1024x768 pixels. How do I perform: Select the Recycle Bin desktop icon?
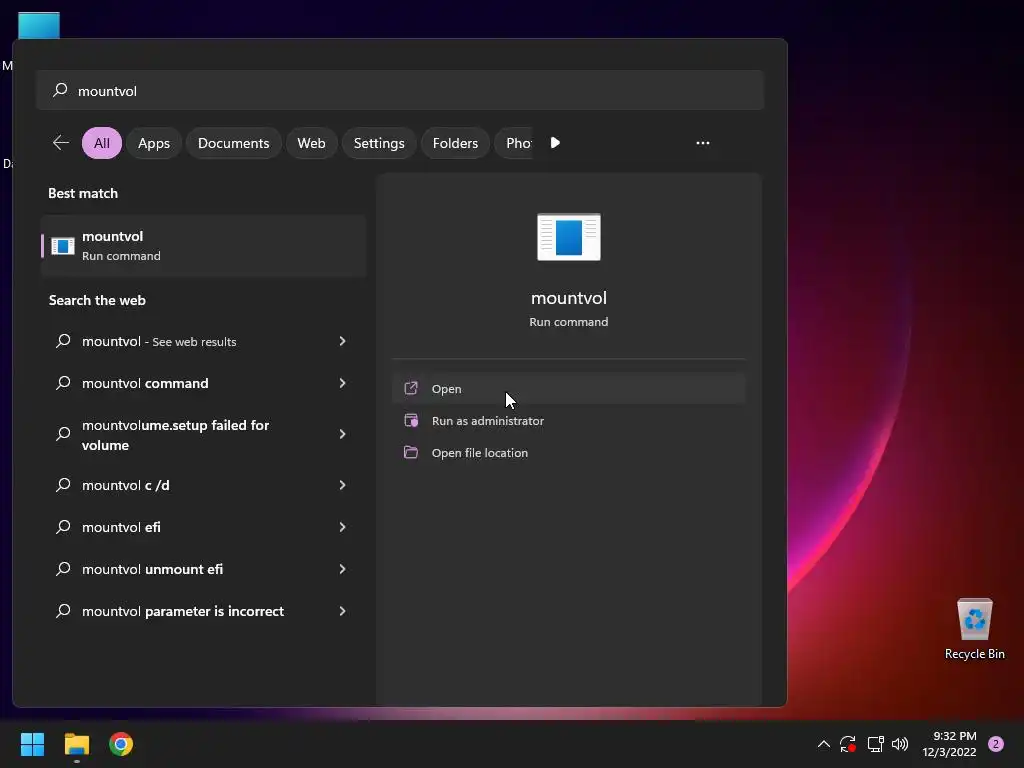click(x=974, y=629)
